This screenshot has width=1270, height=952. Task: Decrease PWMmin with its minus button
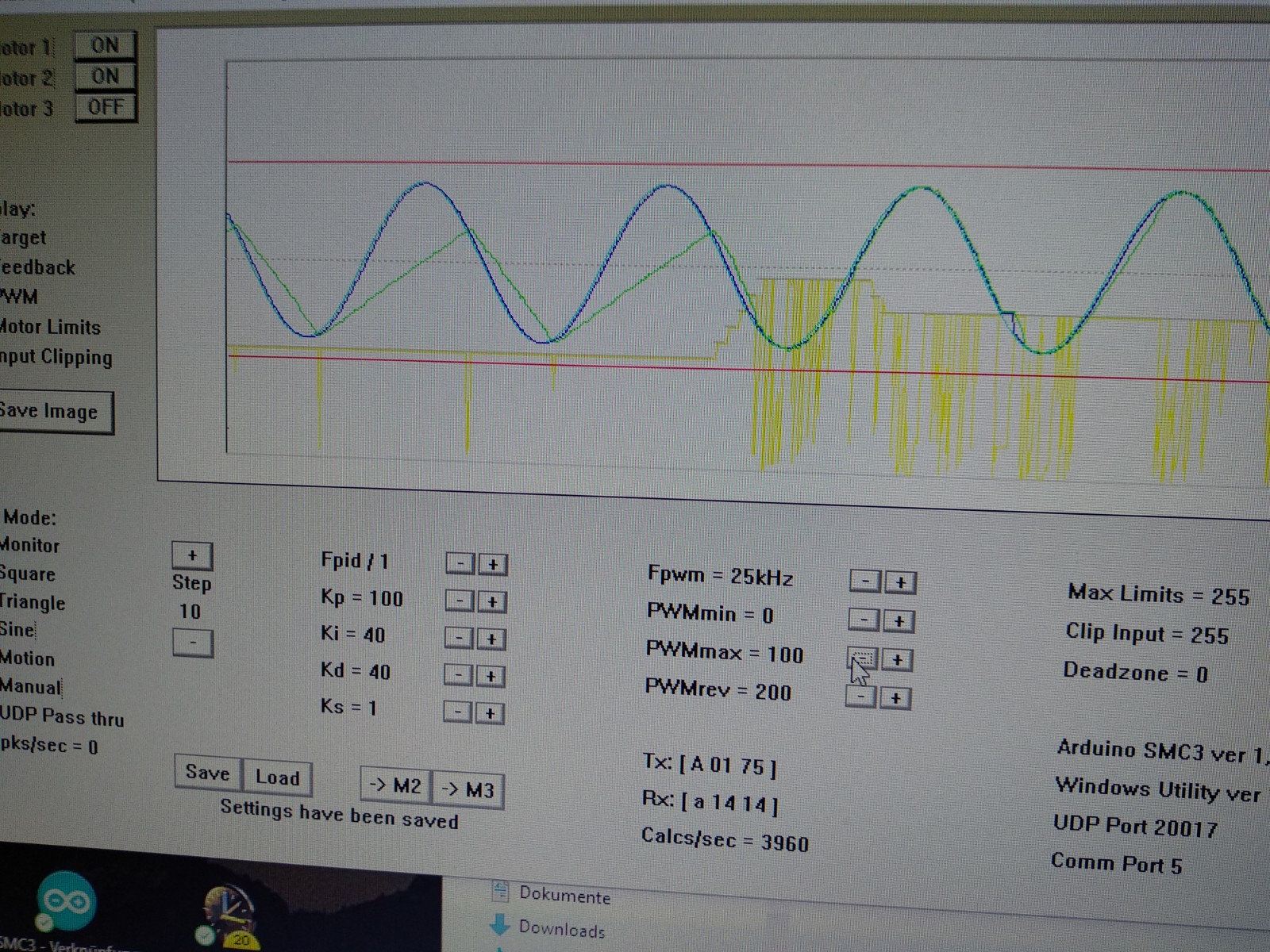click(864, 620)
